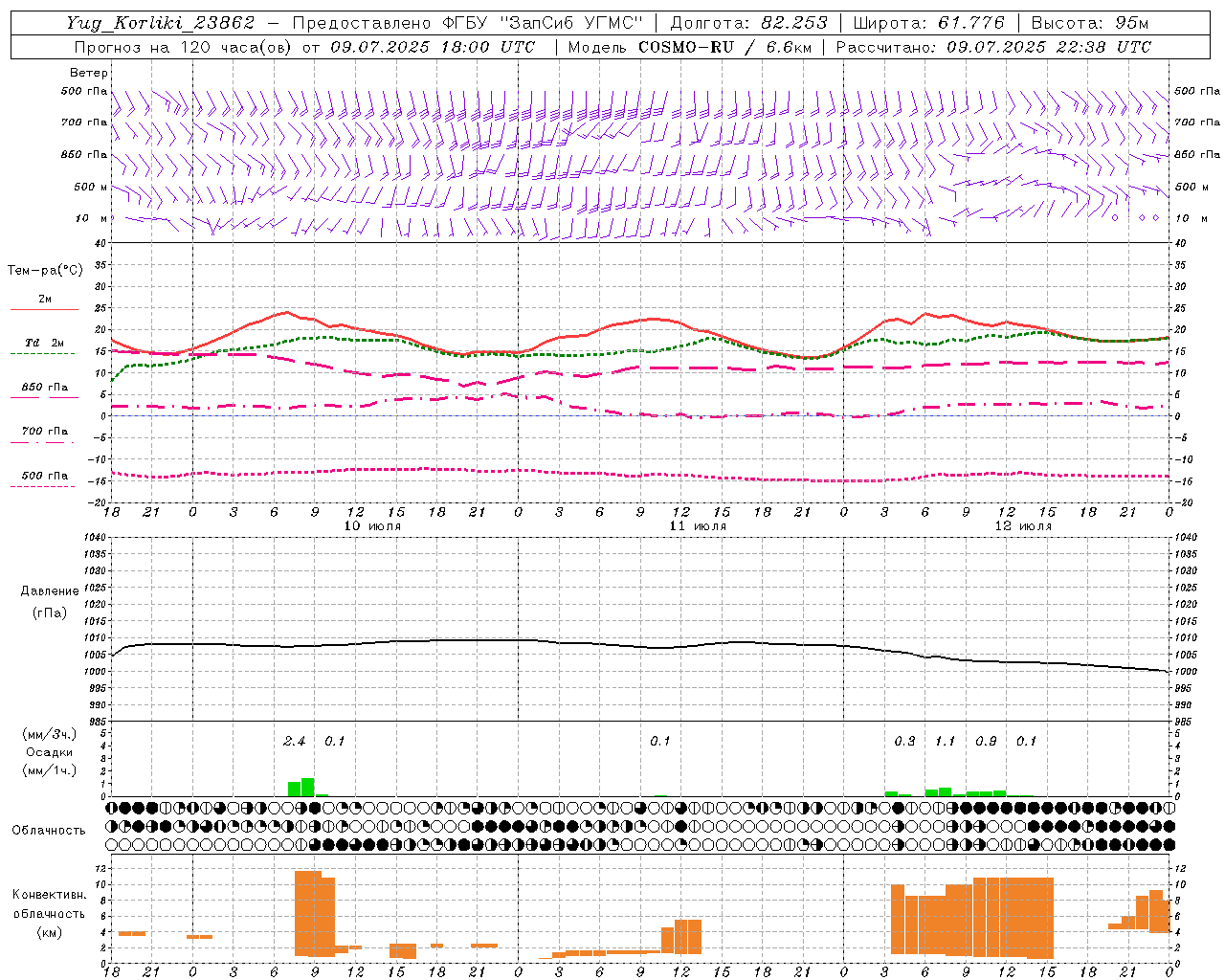Click the 2.4 precipitation value

coord(294,742)
